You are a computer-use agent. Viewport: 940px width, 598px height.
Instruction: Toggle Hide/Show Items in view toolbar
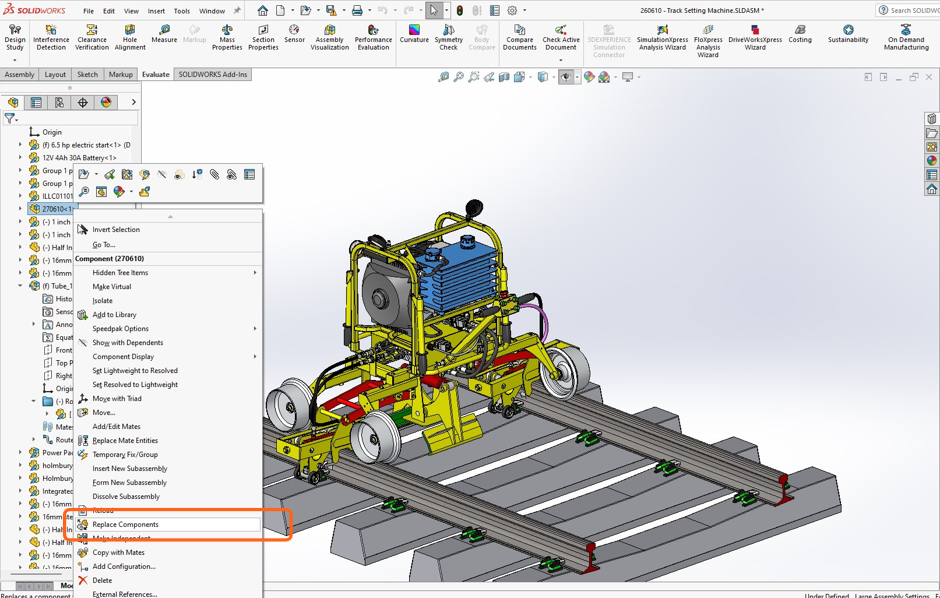point(567,77)
